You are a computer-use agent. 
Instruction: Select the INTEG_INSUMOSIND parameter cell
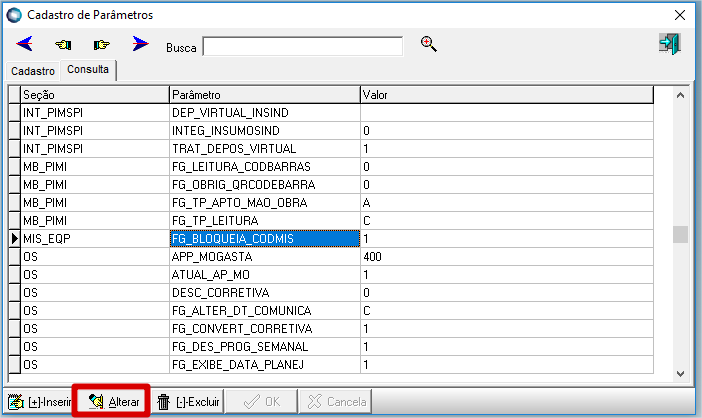pyautogui.click(x=265, y=131)
